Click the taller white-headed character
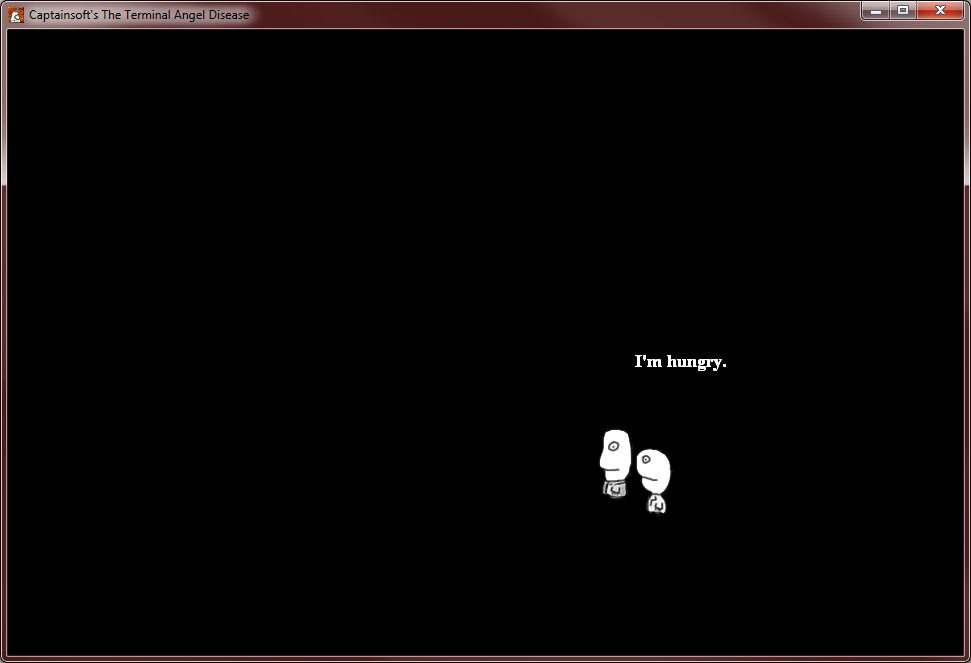The width and height of the screenshot is (971, 663). pos(615,464)
